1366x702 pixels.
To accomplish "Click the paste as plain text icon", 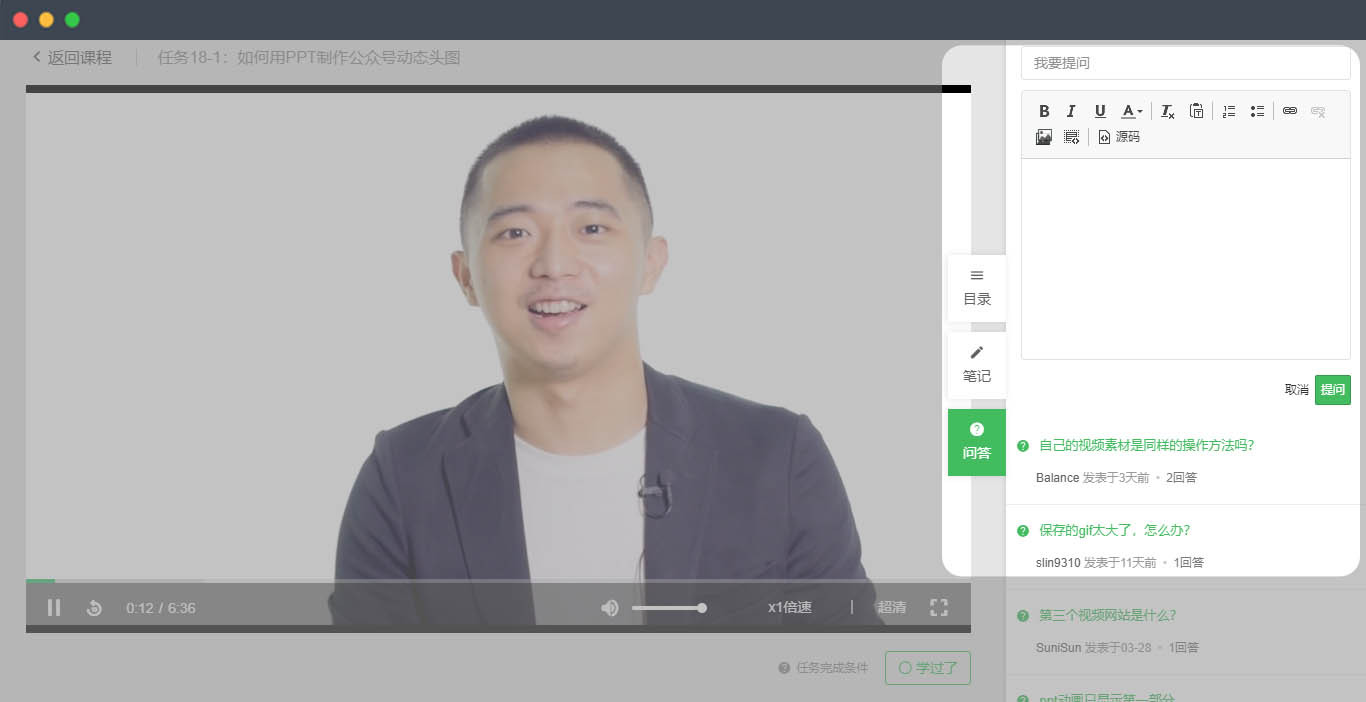I will 1196,111.
